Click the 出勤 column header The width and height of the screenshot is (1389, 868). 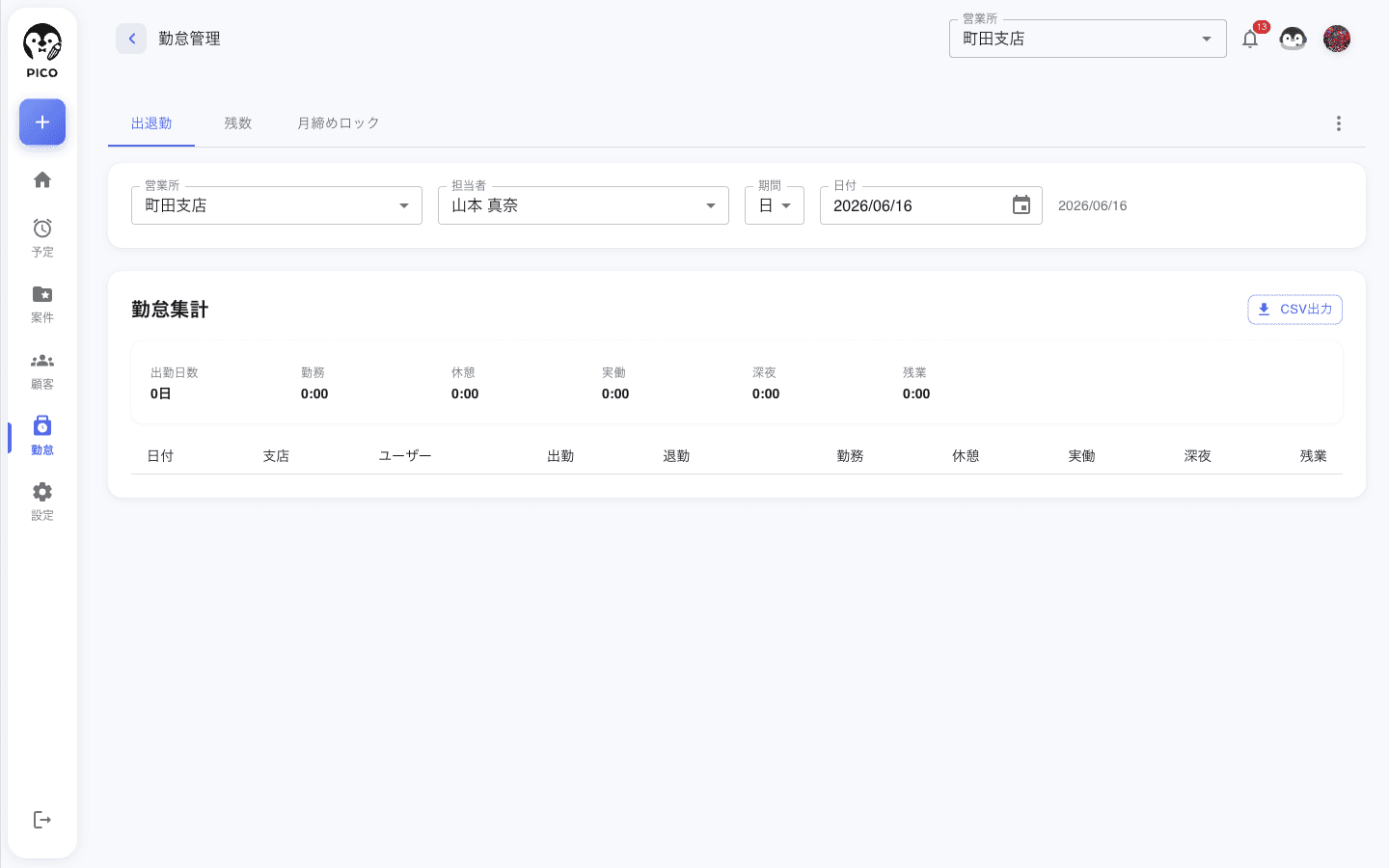pyautogui.click(x=560, y=456)
